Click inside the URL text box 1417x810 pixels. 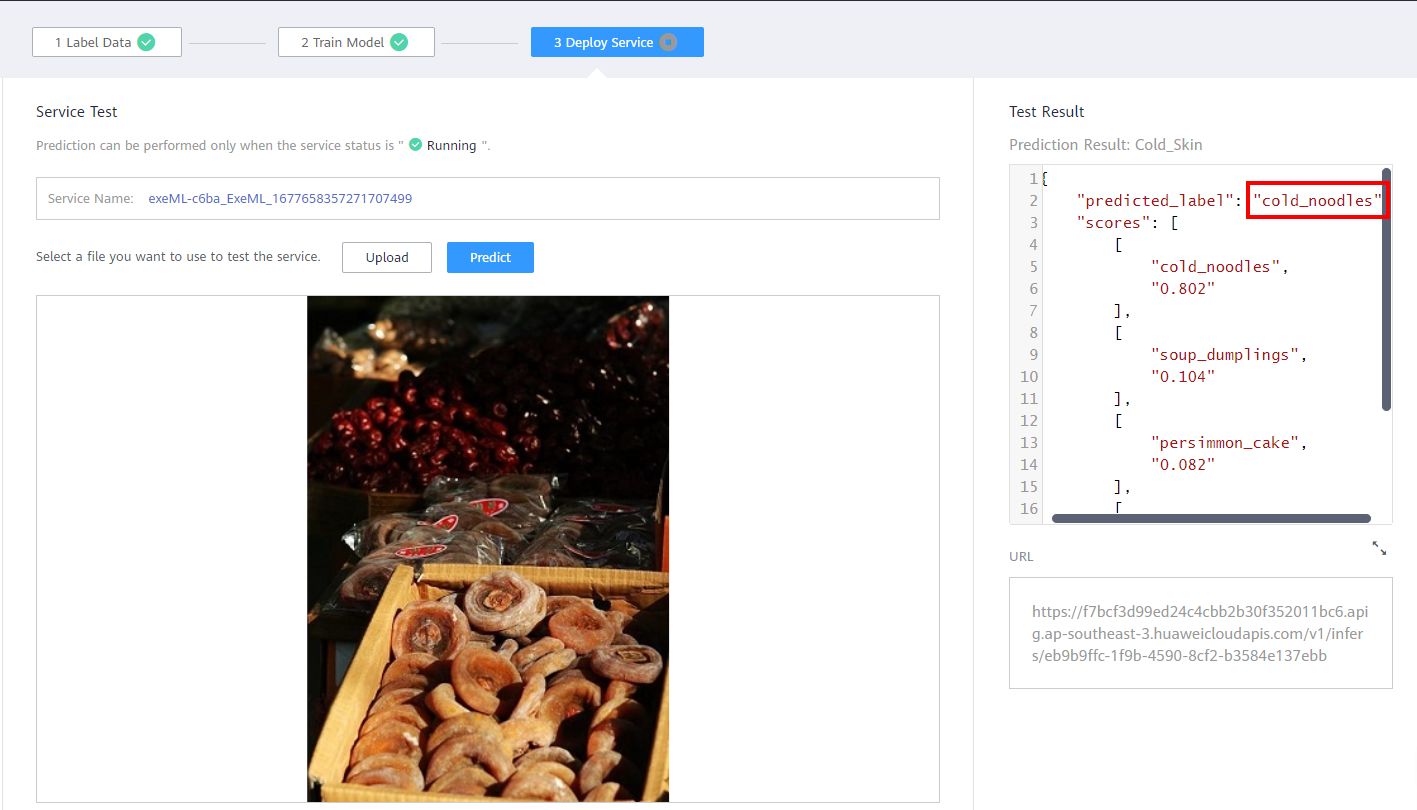tap(1200, 633)
